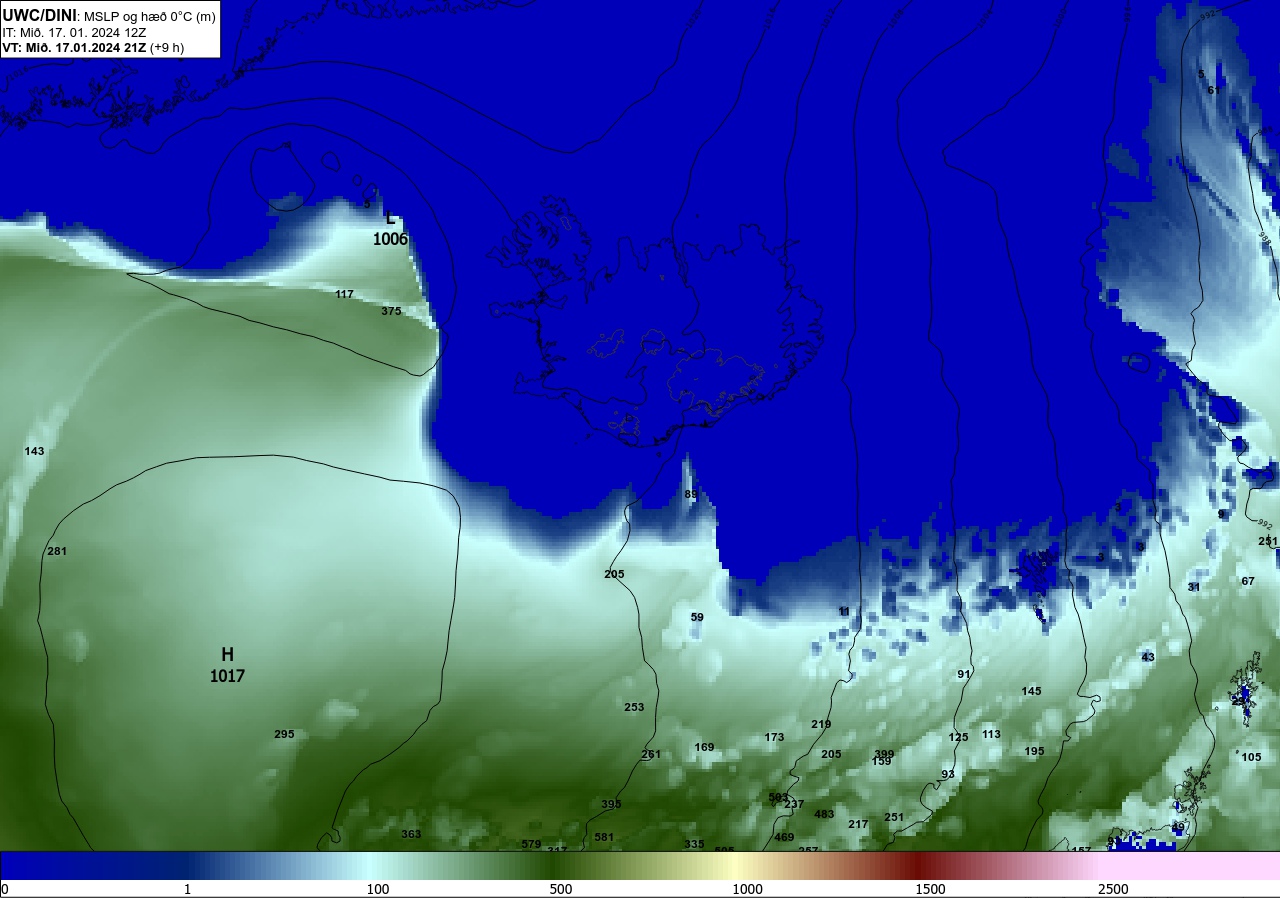This screenshot has height=898, width=1280.
Task: Select the height value 113
Action: [x=991, y=734]
